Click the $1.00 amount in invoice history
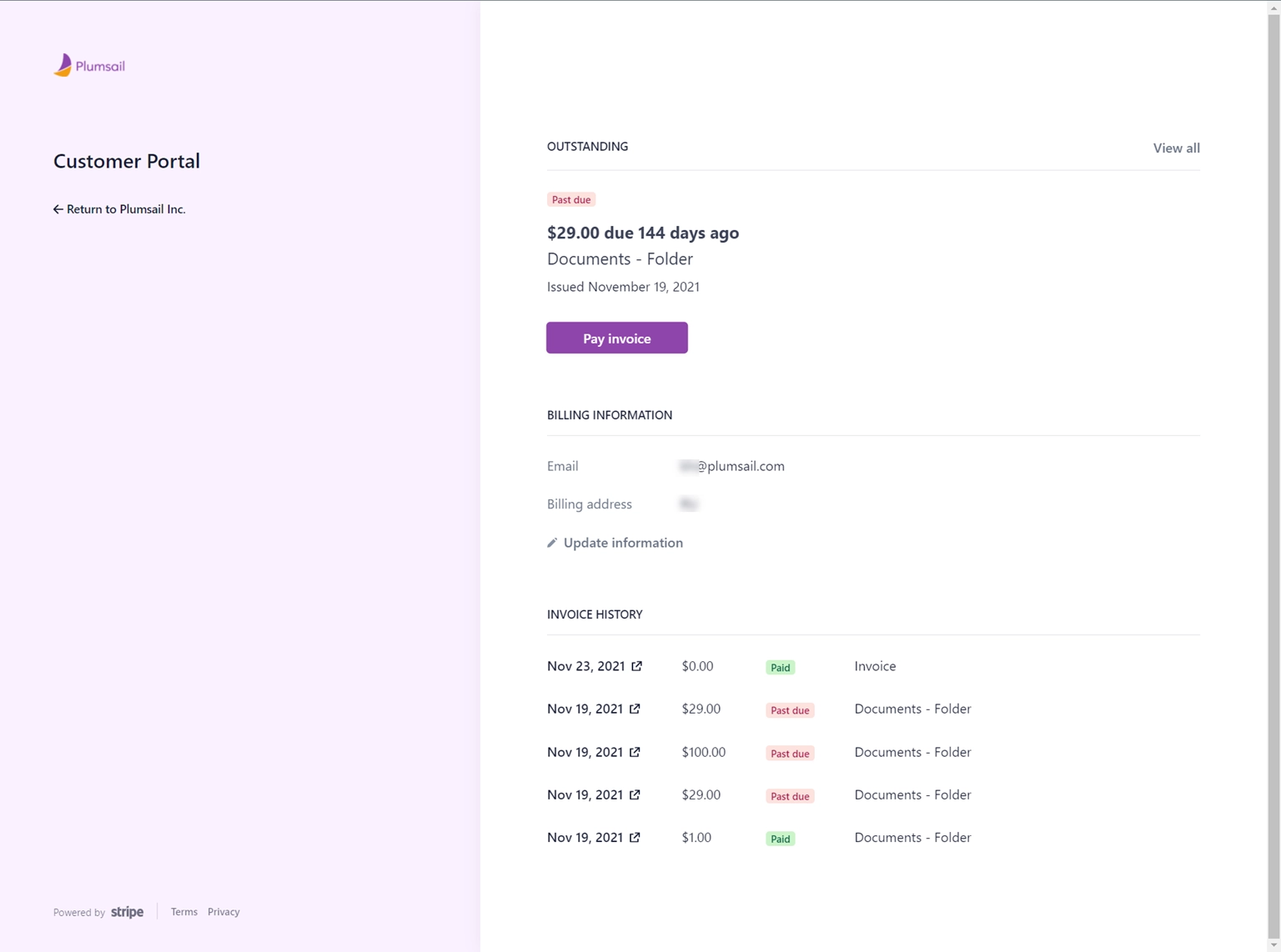 pyautogui.click(x=696, y=837)
